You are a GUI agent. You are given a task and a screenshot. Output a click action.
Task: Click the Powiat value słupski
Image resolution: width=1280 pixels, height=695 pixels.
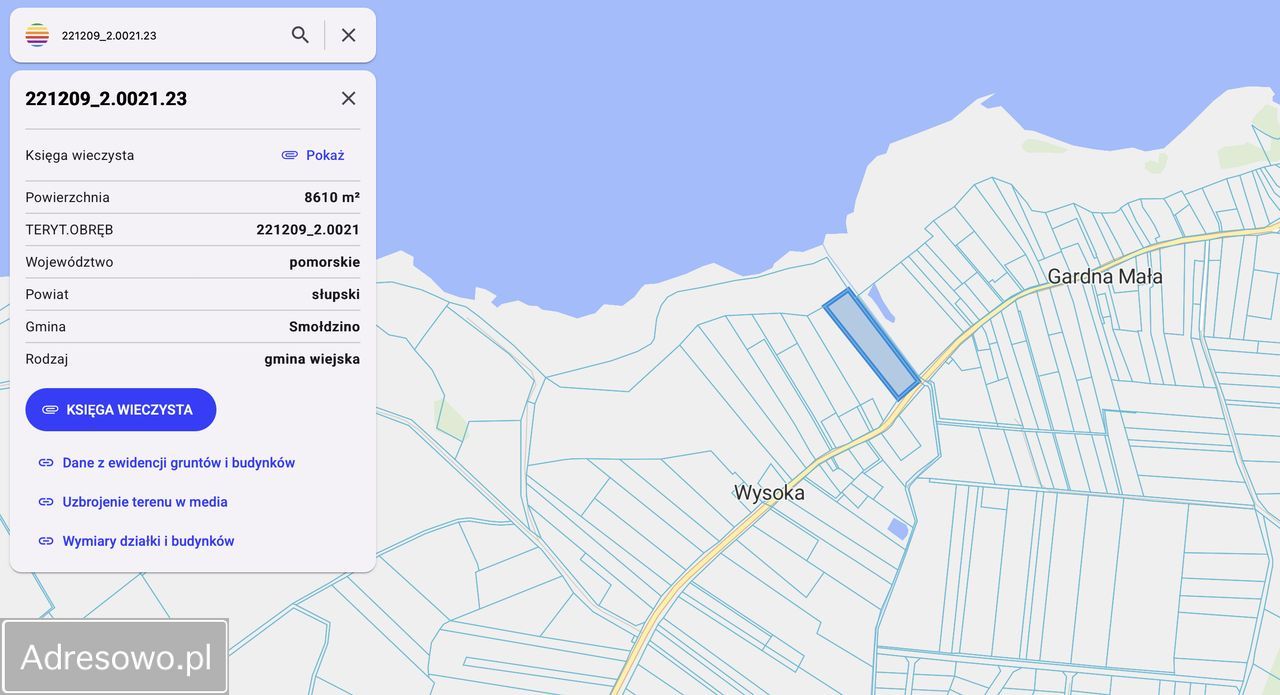336,294
